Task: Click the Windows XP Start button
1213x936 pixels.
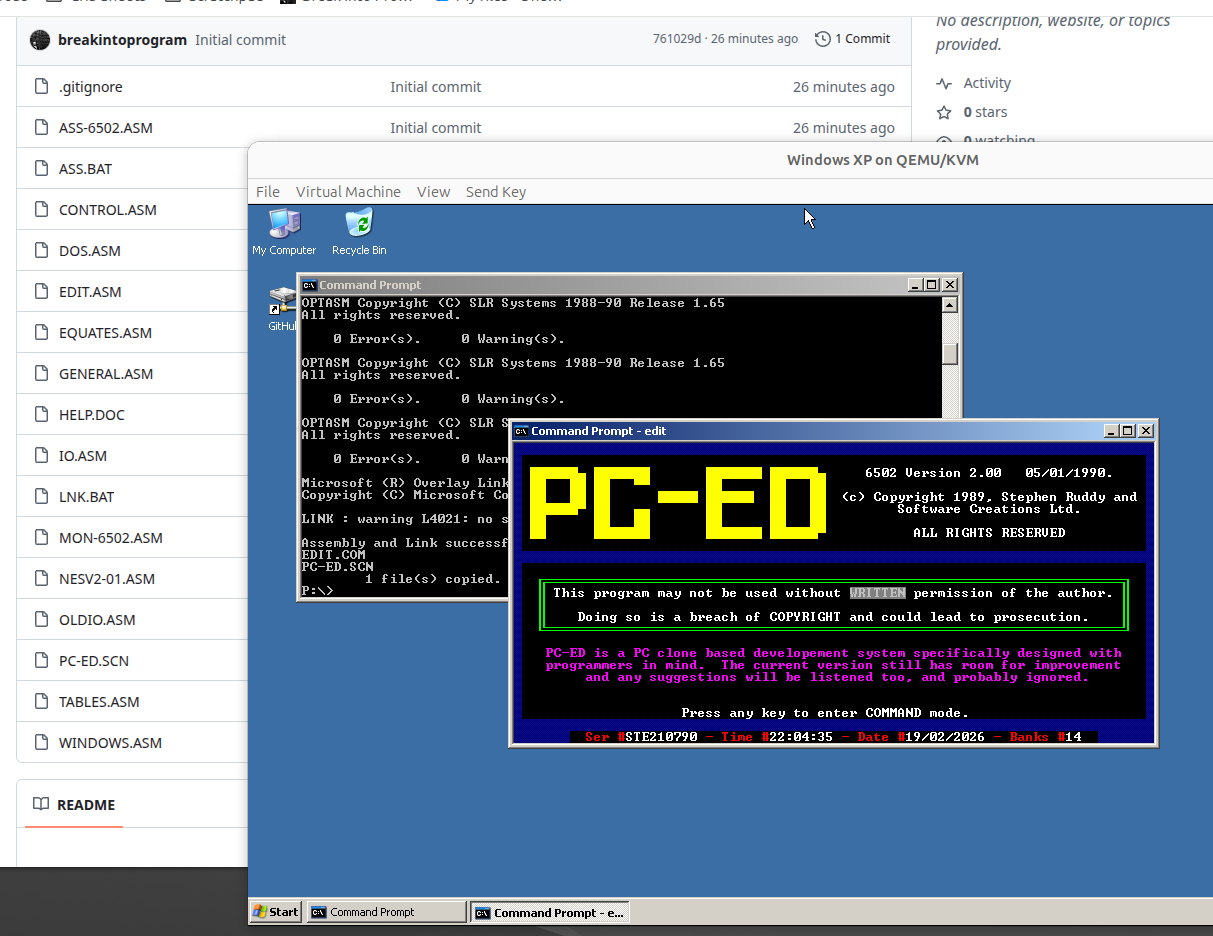Action: [276, 912]
